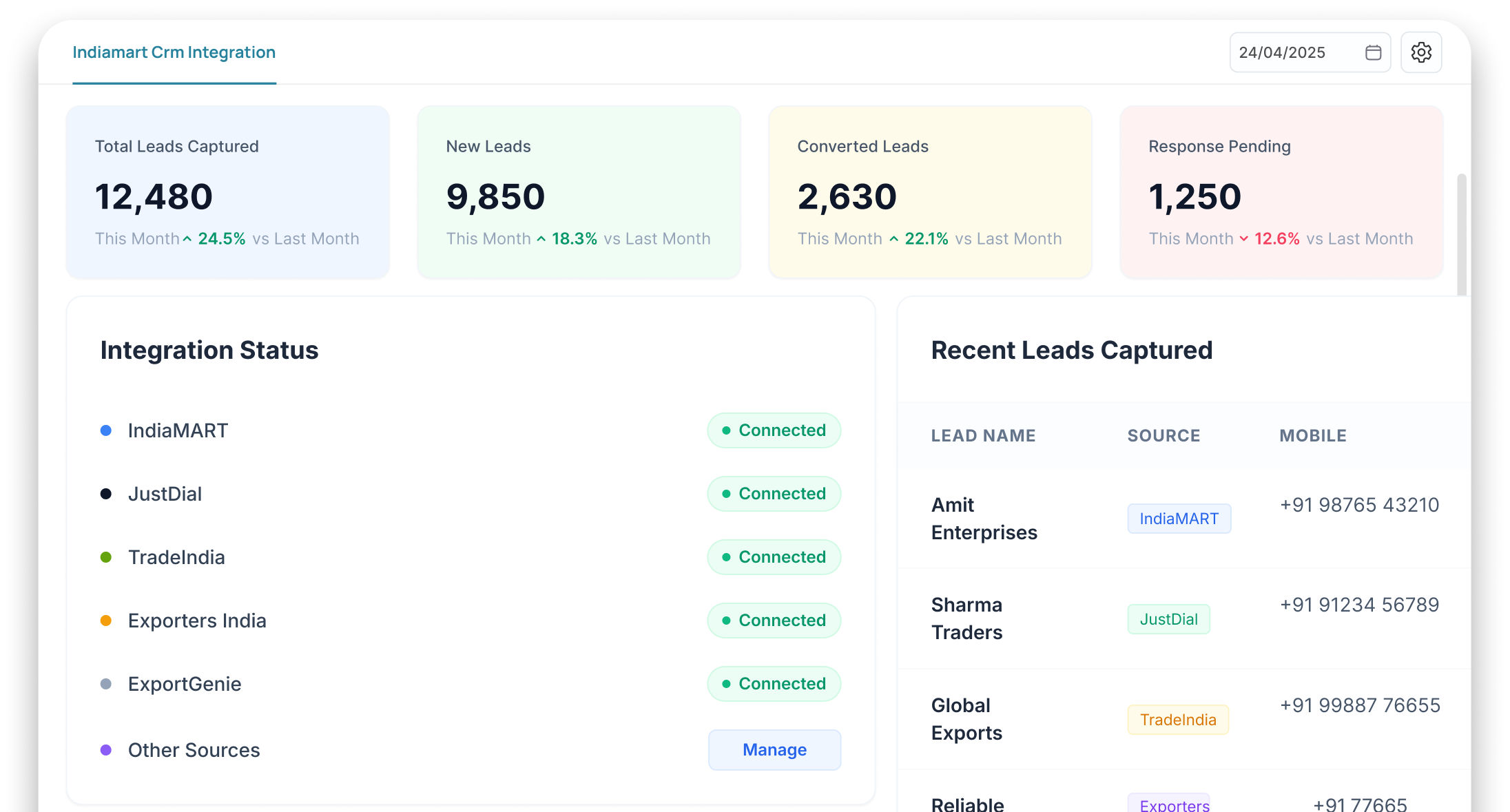Click the SOURCE column header
The height and width of the screenshot is (812, 1510).
click(1164, 436)
